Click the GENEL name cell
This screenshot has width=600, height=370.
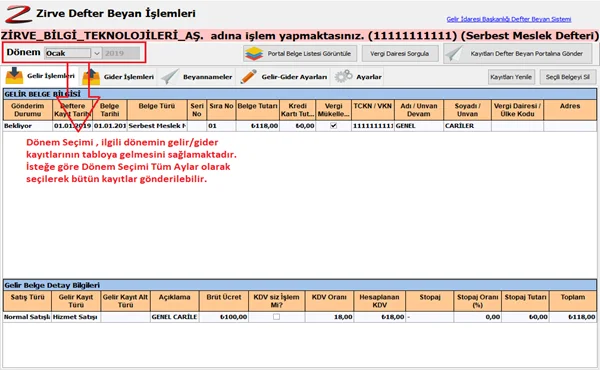click(419, 126)
